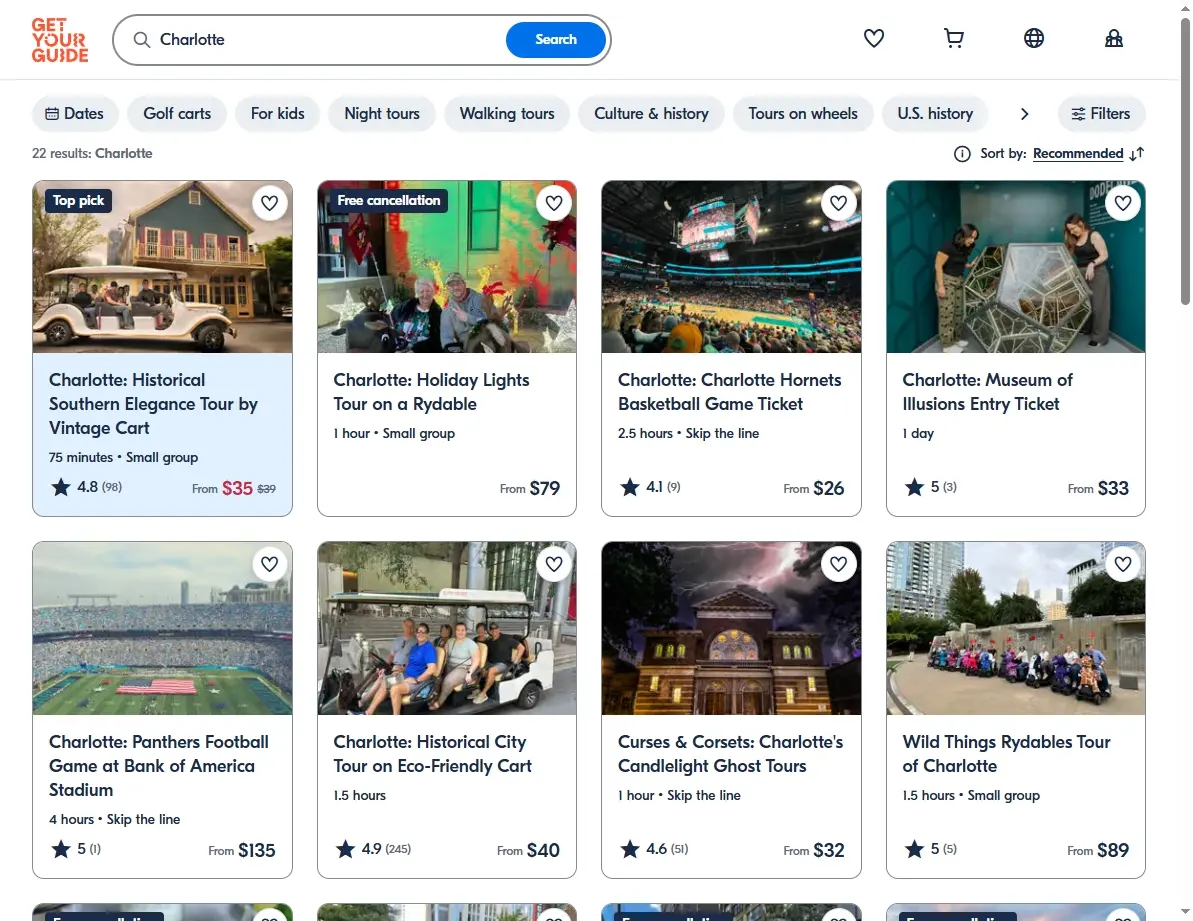The height and width of the screenshot is (921, 1193).
Task: Open the GetYourGuide logo home link
Action: point(60,40)
